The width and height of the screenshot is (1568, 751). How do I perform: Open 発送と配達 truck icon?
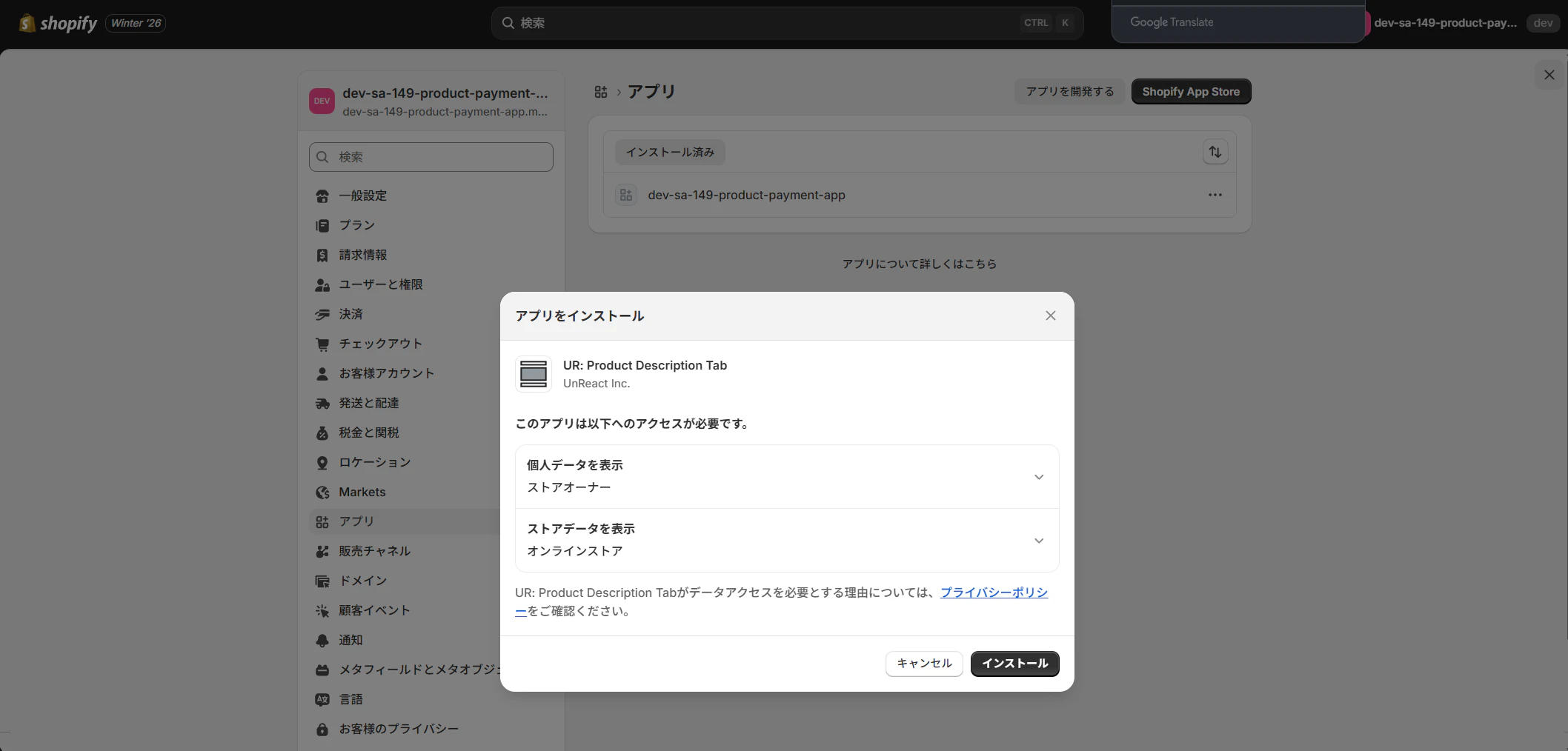pyautogui.click(x=322, y=404)
